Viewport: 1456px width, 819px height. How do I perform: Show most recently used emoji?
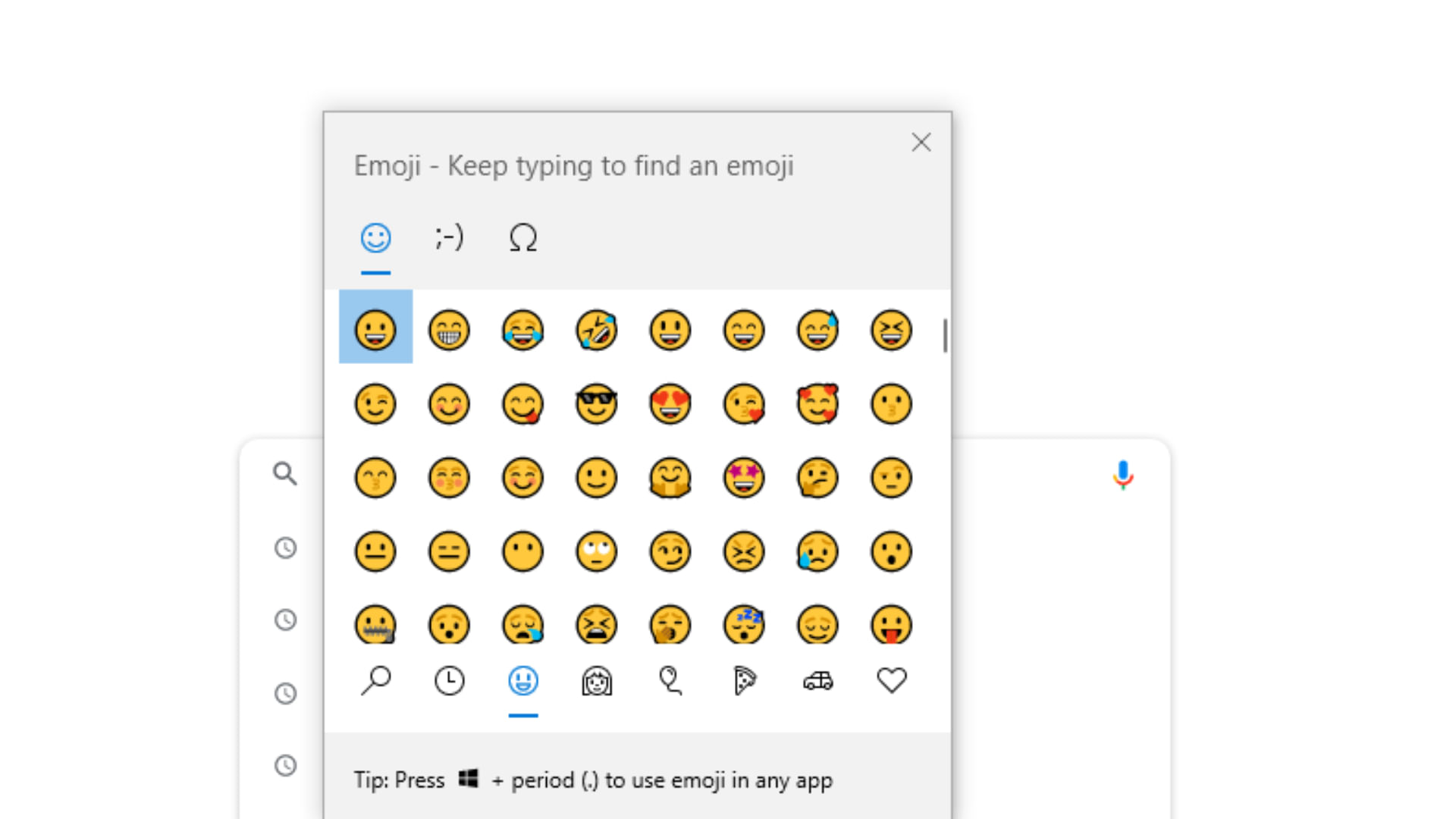tap(449, 680)
